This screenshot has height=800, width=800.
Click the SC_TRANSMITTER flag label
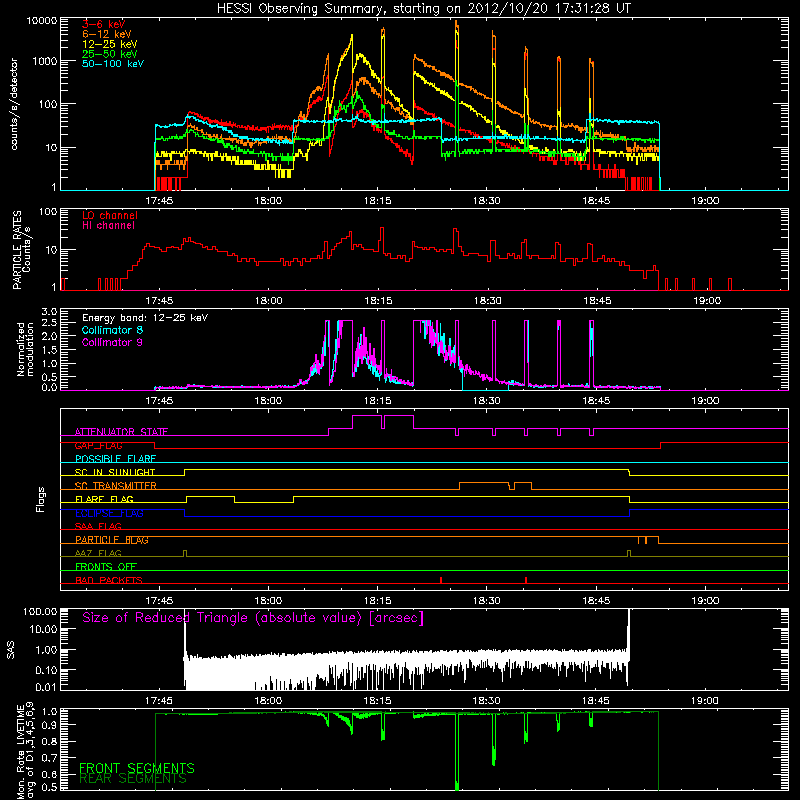tap(115, 486)
